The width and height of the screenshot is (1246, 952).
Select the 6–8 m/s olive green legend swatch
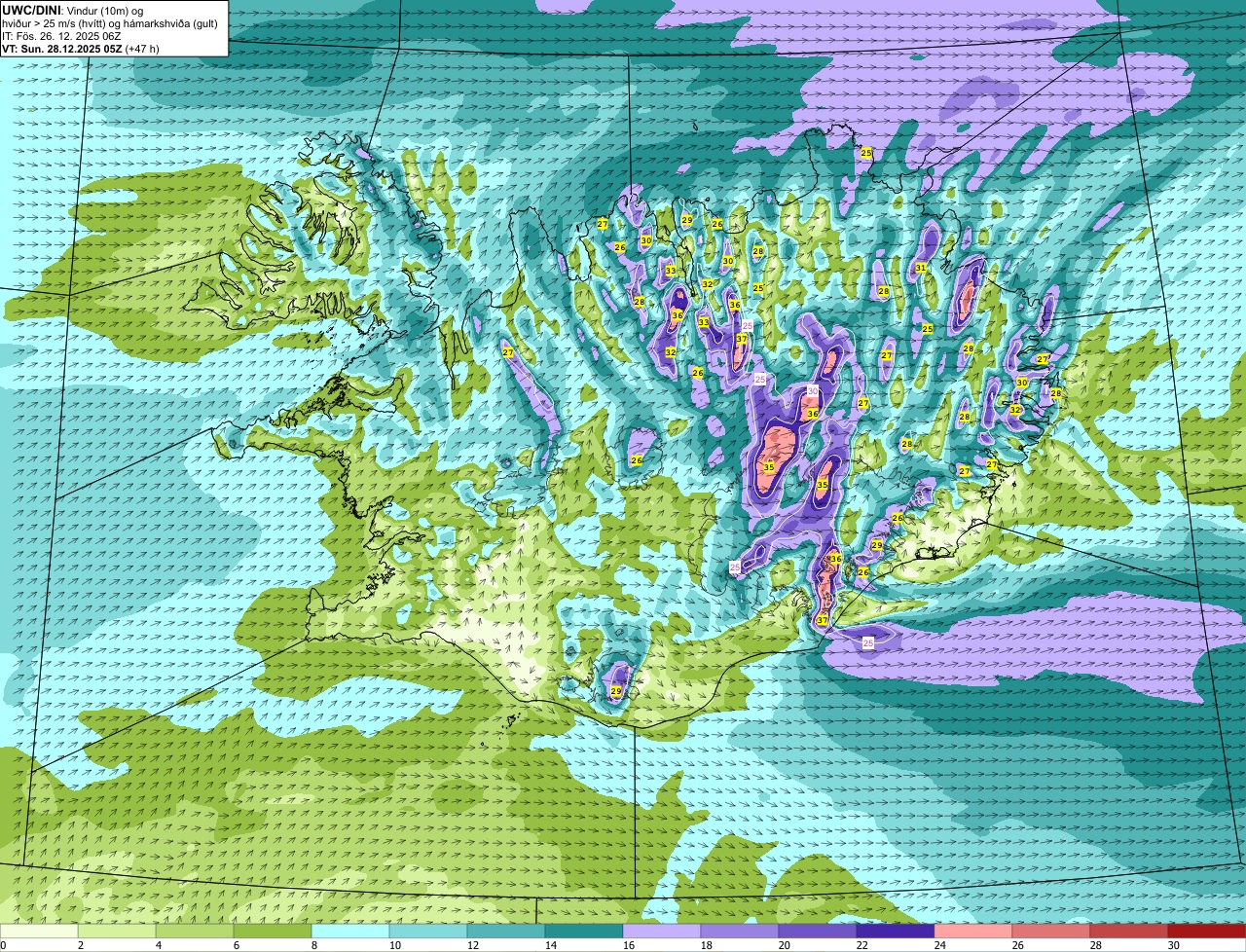click(273, 931)
